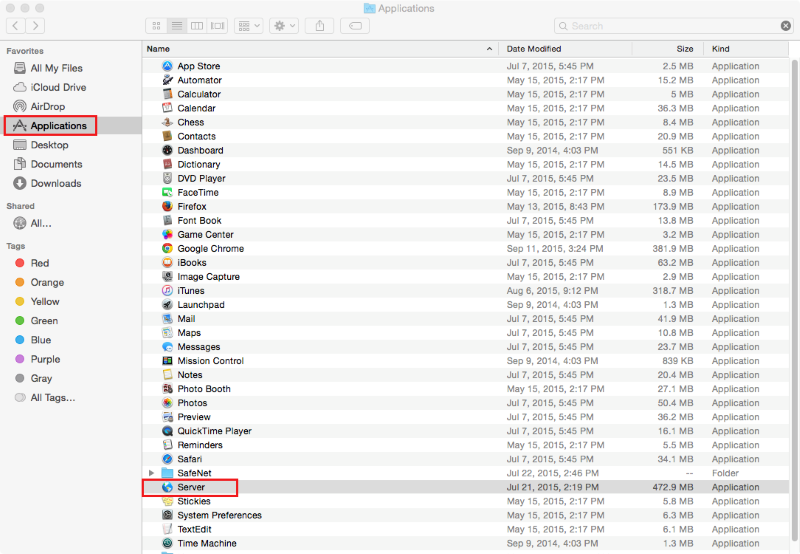Select the System Preferences row
The width and height of the screenshot is (800, 554).
coord(465,515)
